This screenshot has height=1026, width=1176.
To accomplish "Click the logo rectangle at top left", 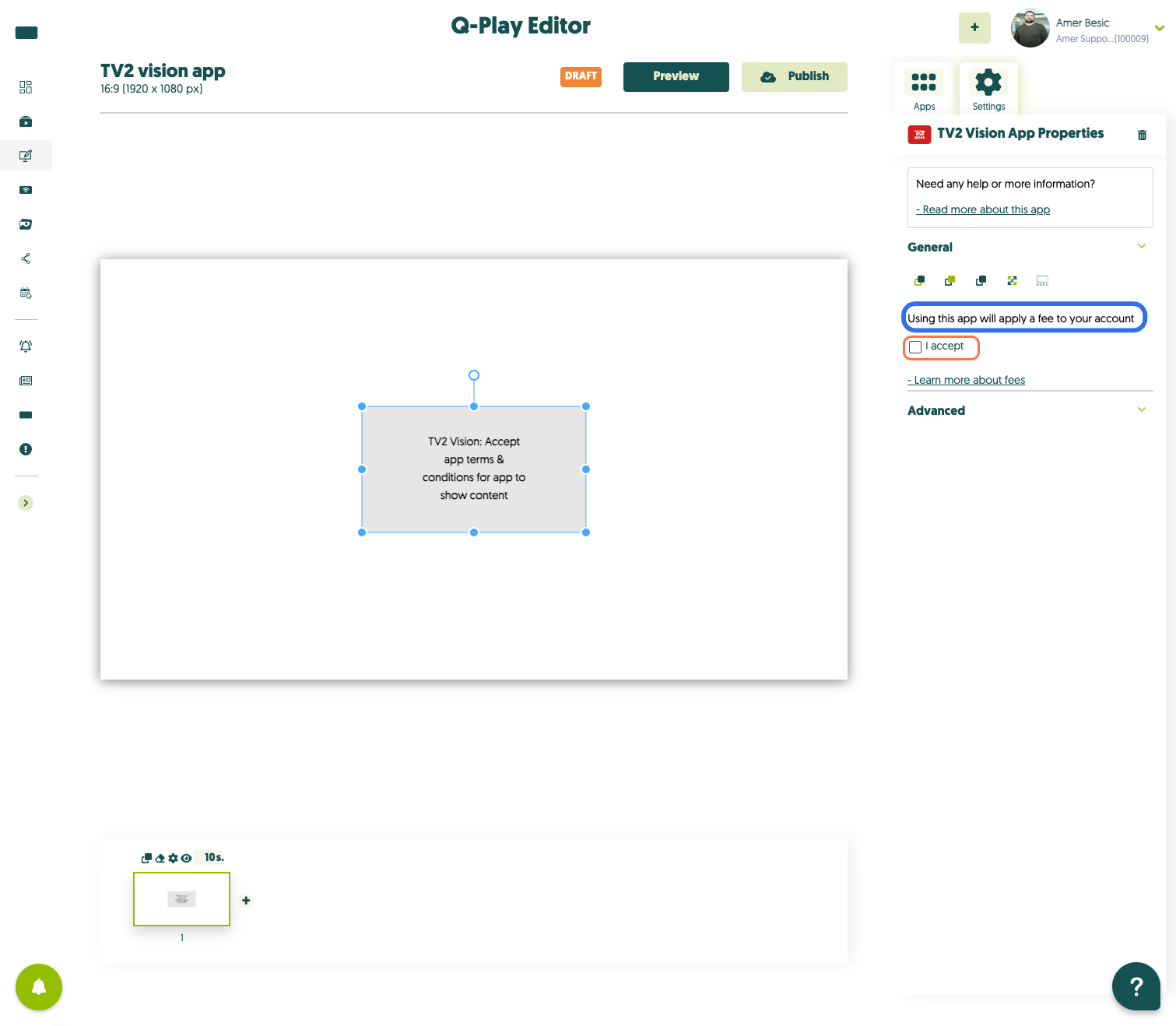I will [26, 33].
